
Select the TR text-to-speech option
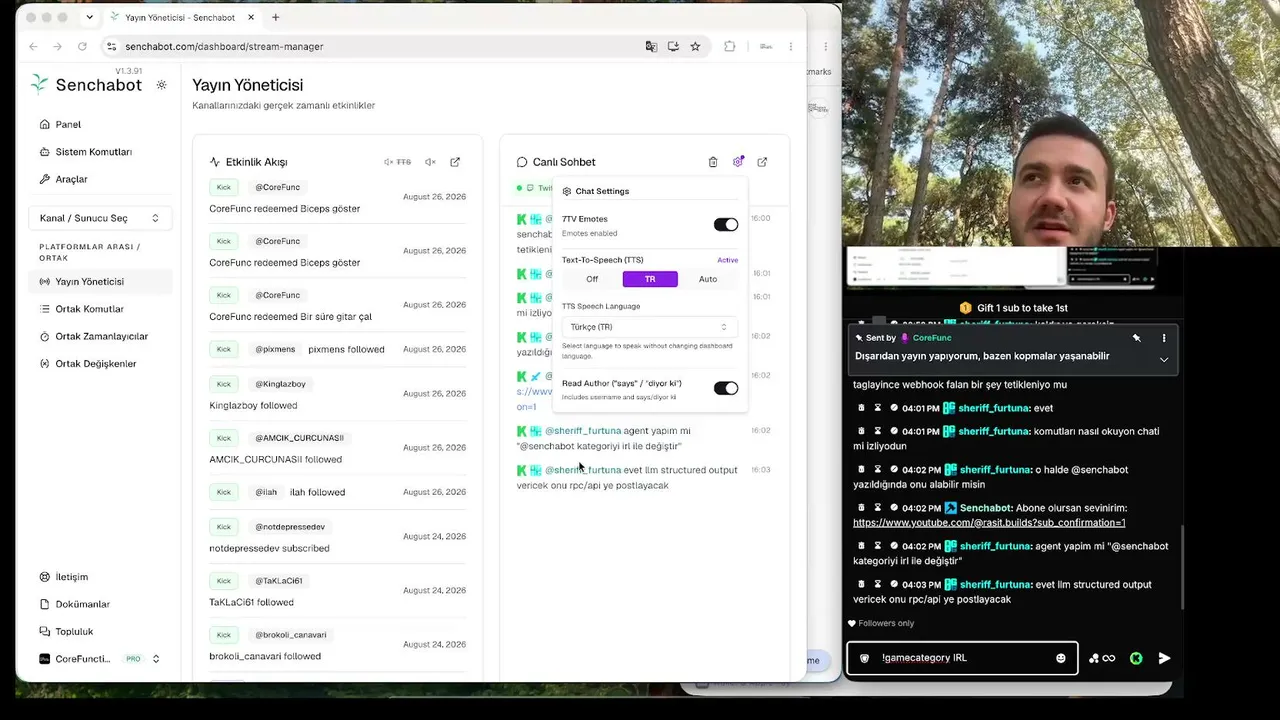click(x=650, y=279)
